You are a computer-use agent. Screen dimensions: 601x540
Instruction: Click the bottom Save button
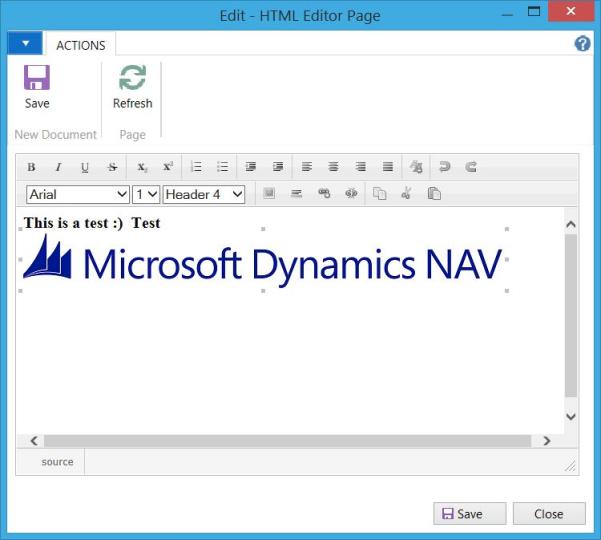[x=470, y=514]
